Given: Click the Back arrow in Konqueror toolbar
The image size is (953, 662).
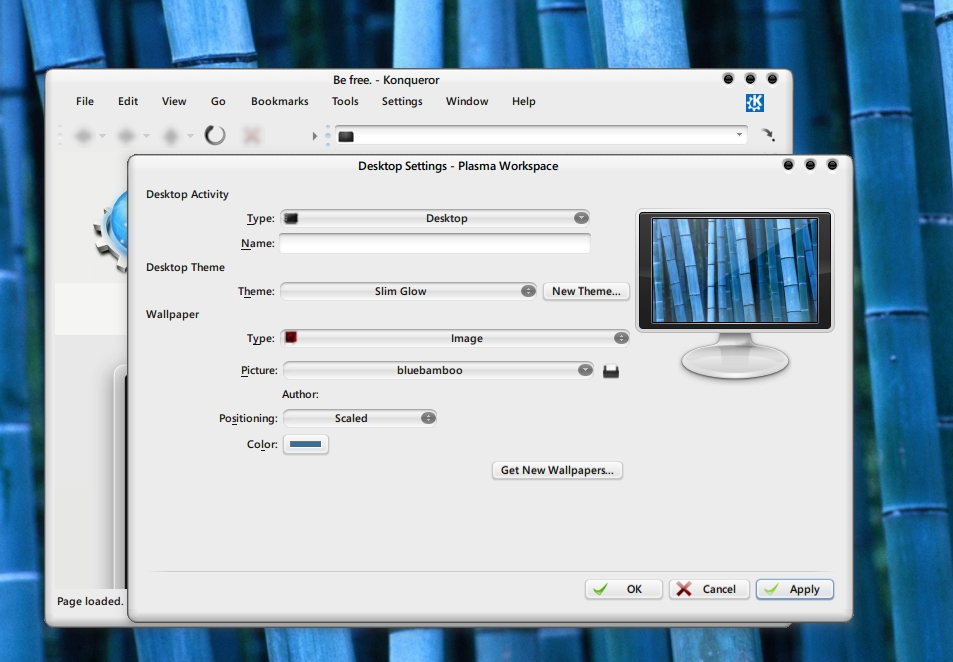Looking at the screenshot, I should pyautogui.click(x=84, y=136).
